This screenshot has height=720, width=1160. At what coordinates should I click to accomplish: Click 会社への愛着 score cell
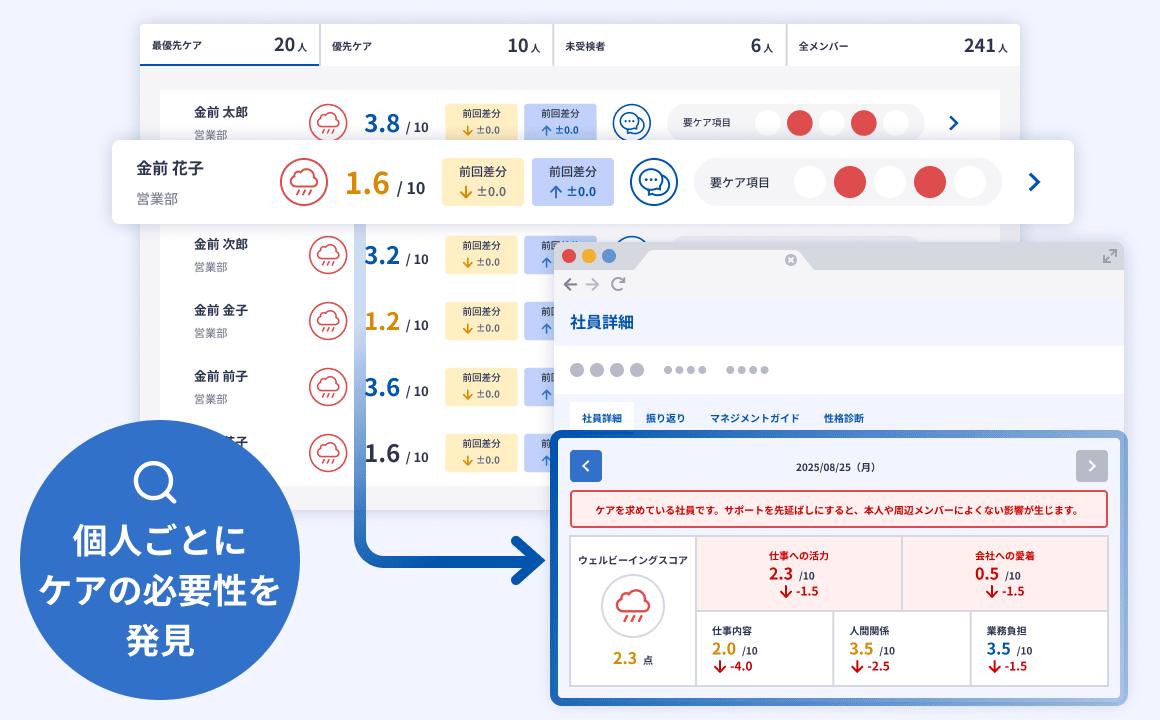(1004, 574)
